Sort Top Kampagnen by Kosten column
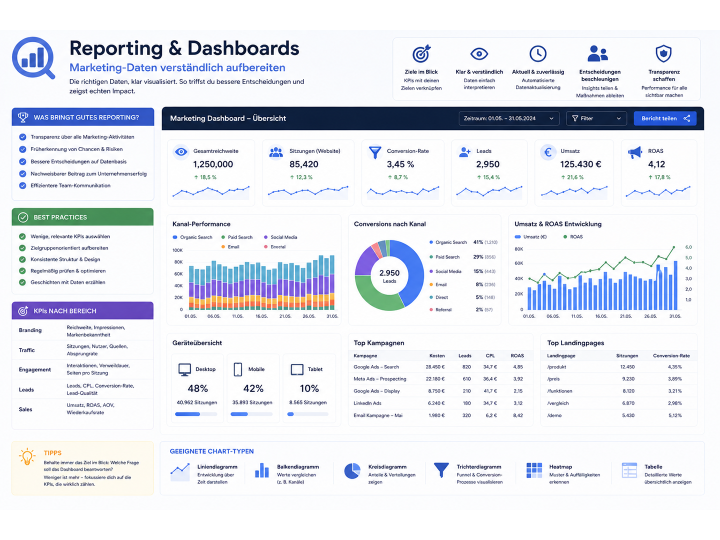Image resolution: width=720 pixels, height=540 pixels. click(437, 356)
